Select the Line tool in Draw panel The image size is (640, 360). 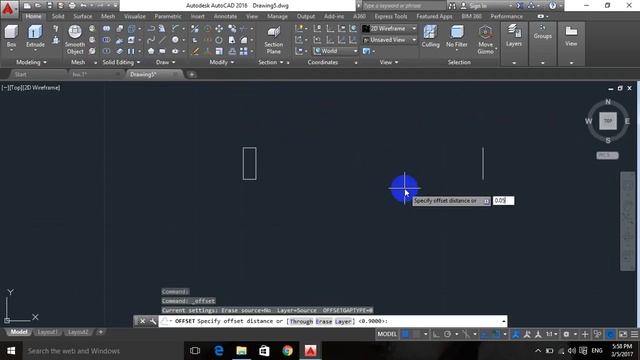pyautogui.click(x=162, y=40)
